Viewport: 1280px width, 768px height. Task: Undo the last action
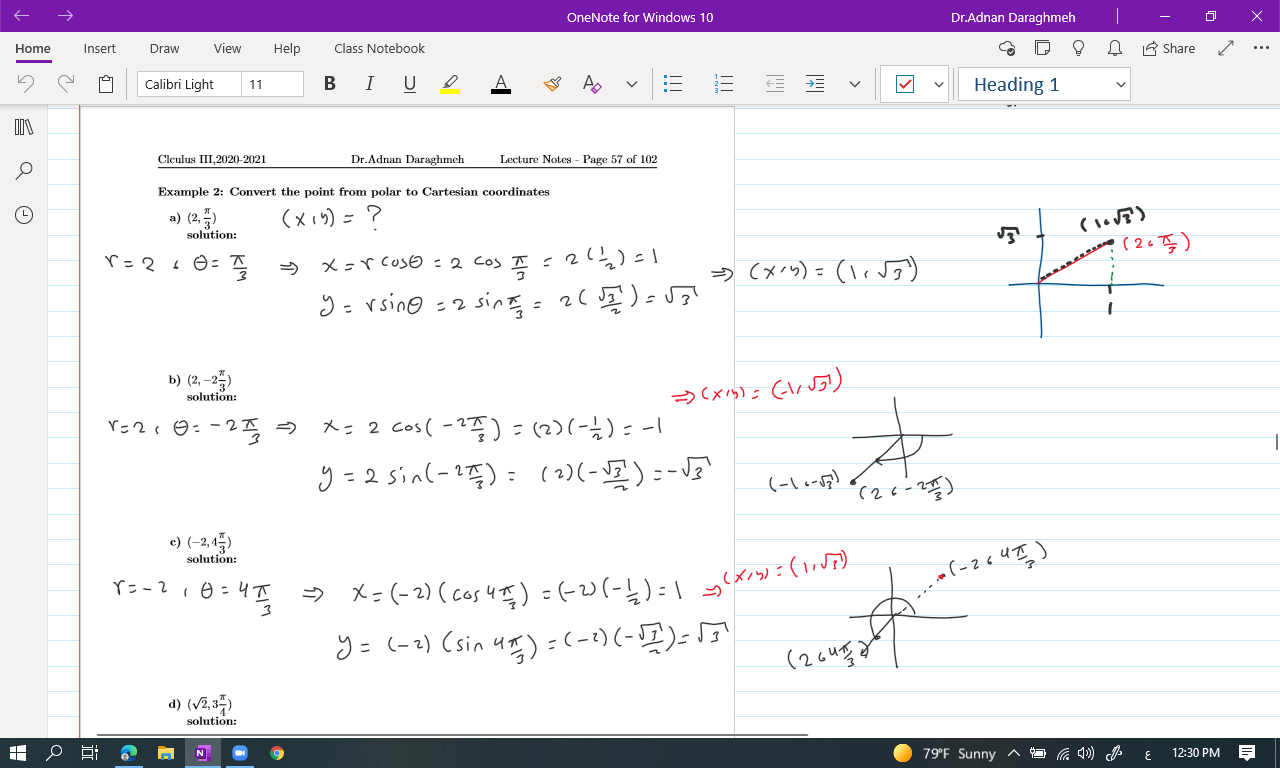(x=27, y=84)
